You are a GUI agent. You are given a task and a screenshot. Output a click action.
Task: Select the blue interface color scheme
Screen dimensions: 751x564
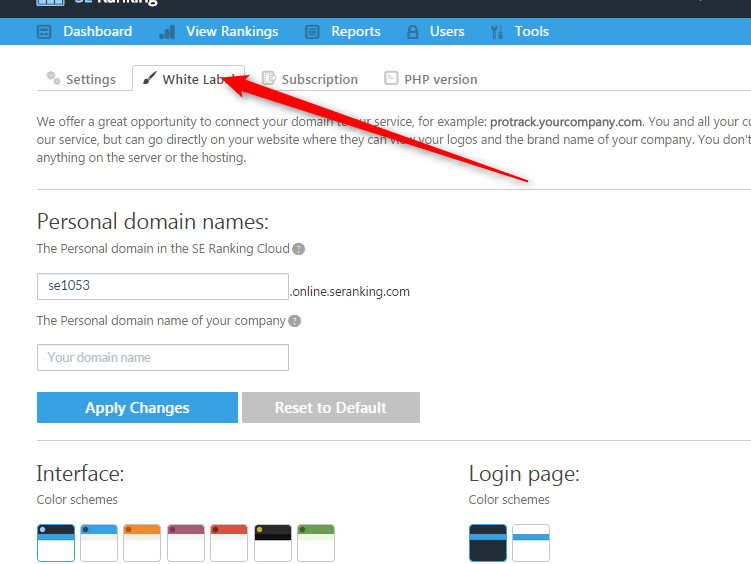99,543
